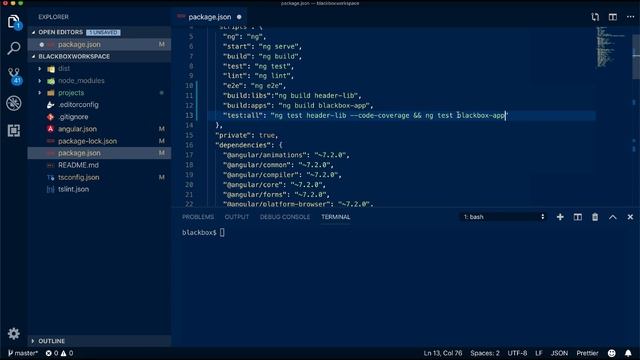Open notifications bell in status bar
Screen dimensions: 640x360
628,353
